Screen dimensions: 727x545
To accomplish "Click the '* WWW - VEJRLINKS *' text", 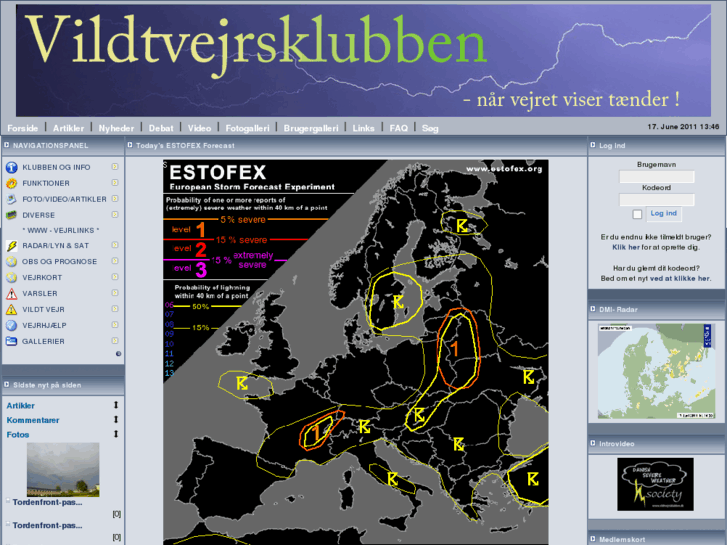I will (61, 231).
